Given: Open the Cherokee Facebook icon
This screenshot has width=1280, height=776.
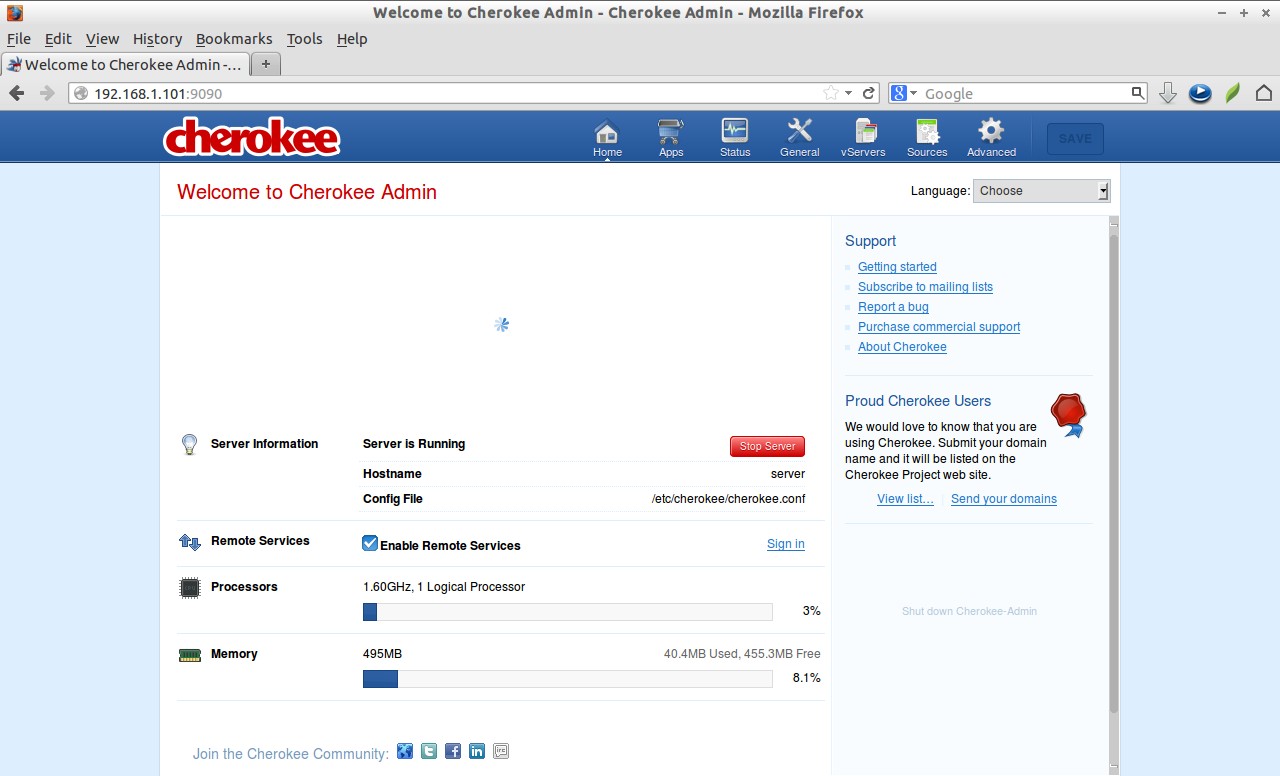Looking at the screenshot, I should pyautogui.click(x=453, y=751).
